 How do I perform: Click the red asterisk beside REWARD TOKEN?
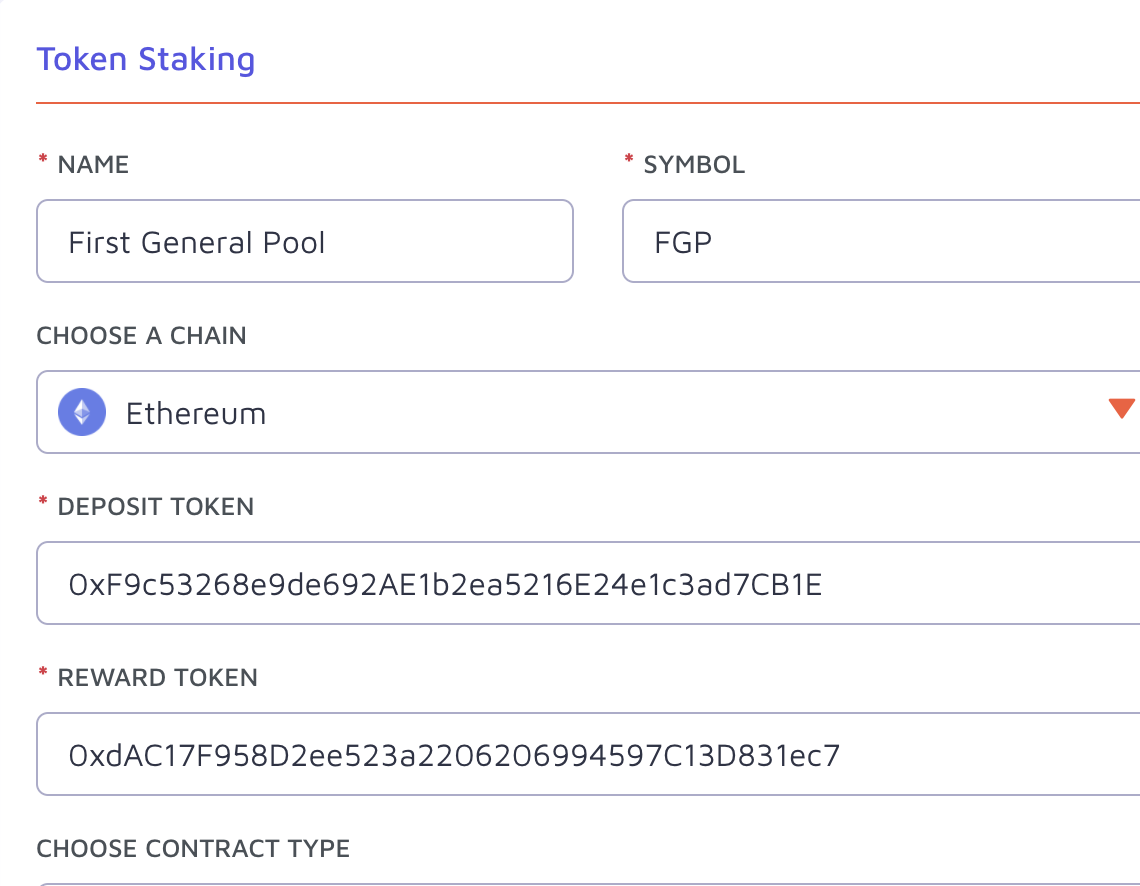[43, 672]
